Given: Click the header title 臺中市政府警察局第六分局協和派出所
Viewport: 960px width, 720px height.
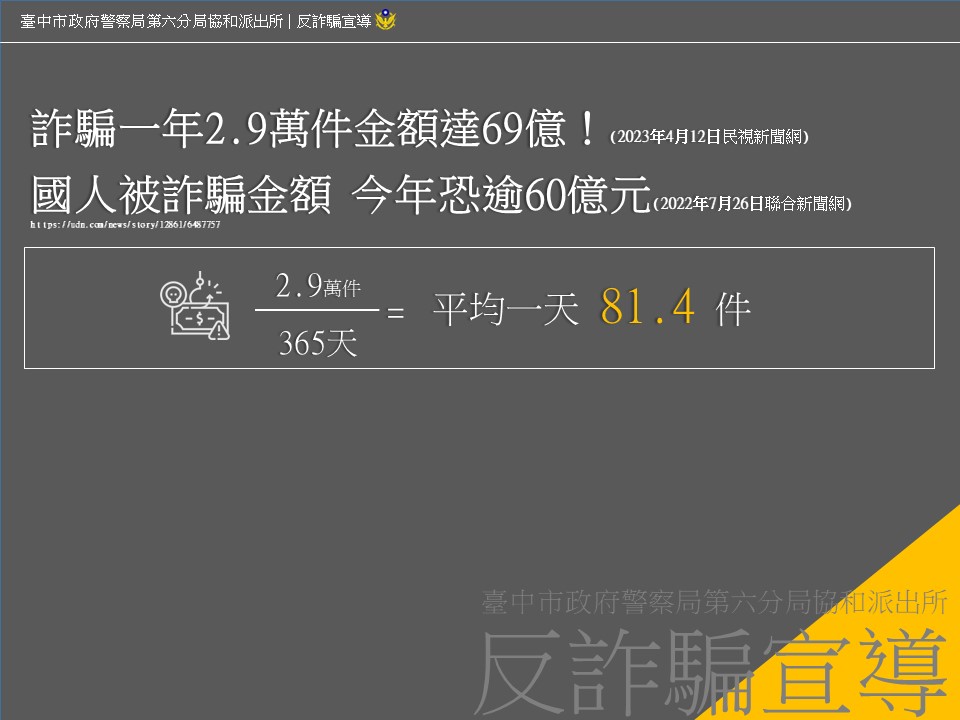Looking at the screenshot, I should [150, 20].
